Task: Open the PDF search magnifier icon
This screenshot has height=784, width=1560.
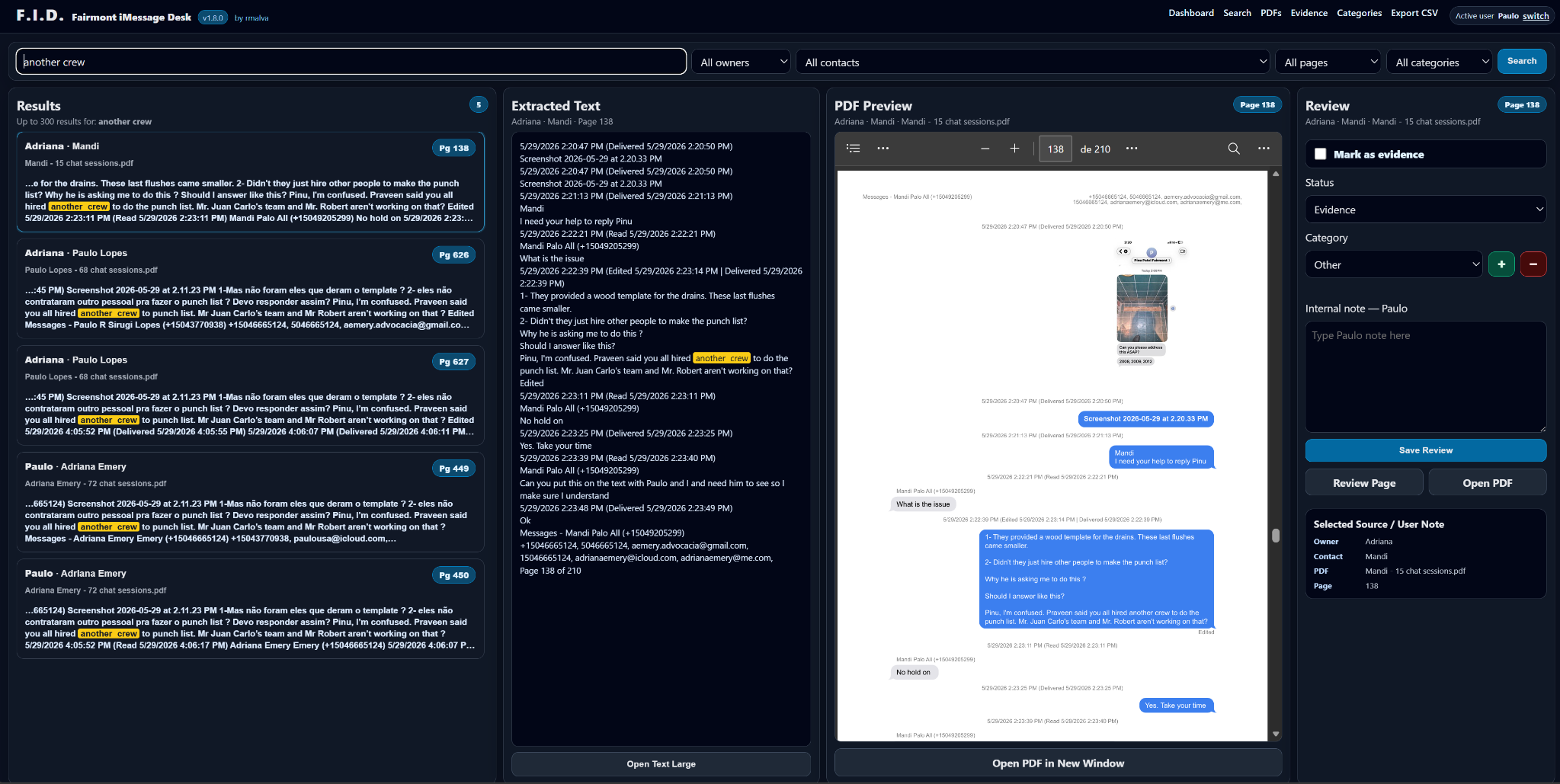Action: point(1234,149)
